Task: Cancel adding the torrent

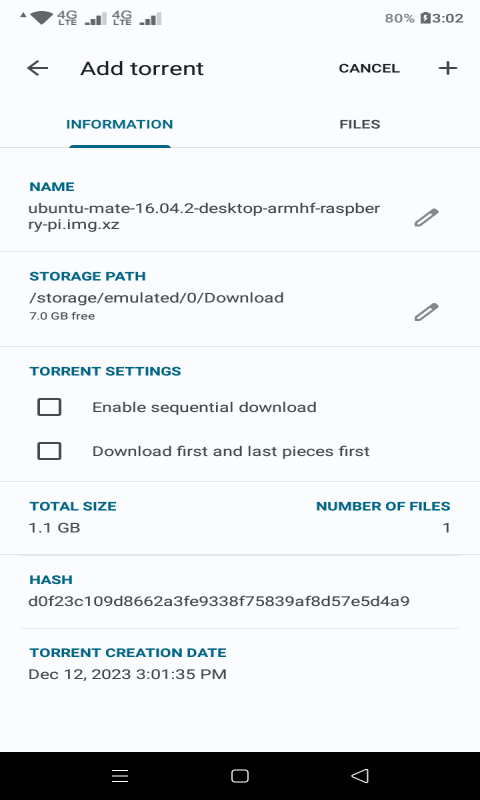Action: point(369,68)
